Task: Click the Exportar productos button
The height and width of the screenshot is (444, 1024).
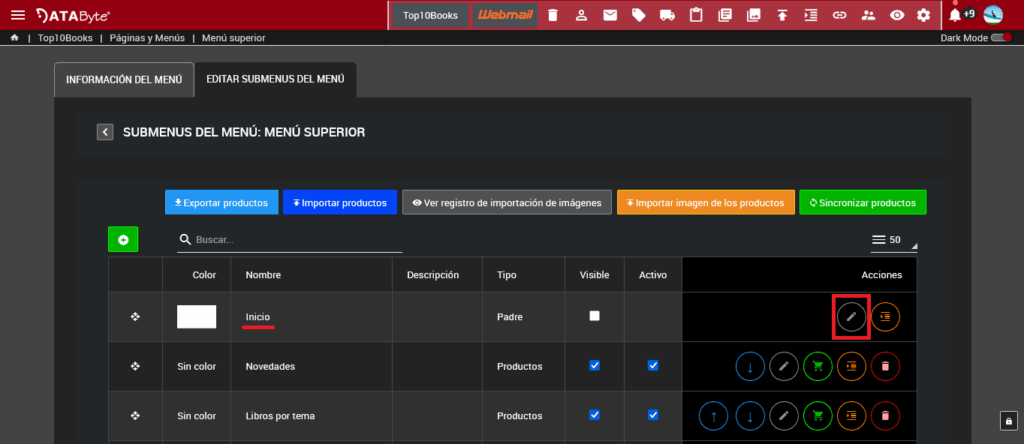Action: [221, 203]
